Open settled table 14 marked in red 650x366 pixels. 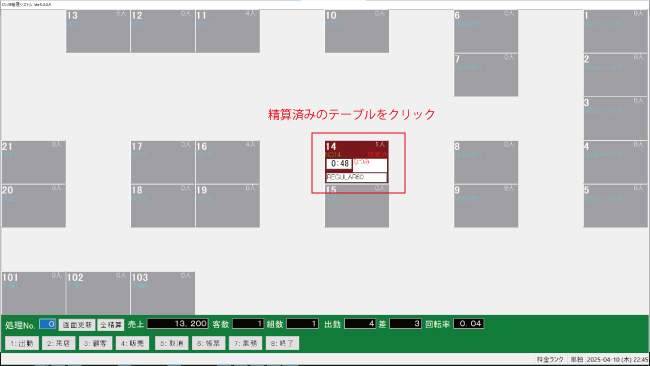pos(357,162)
